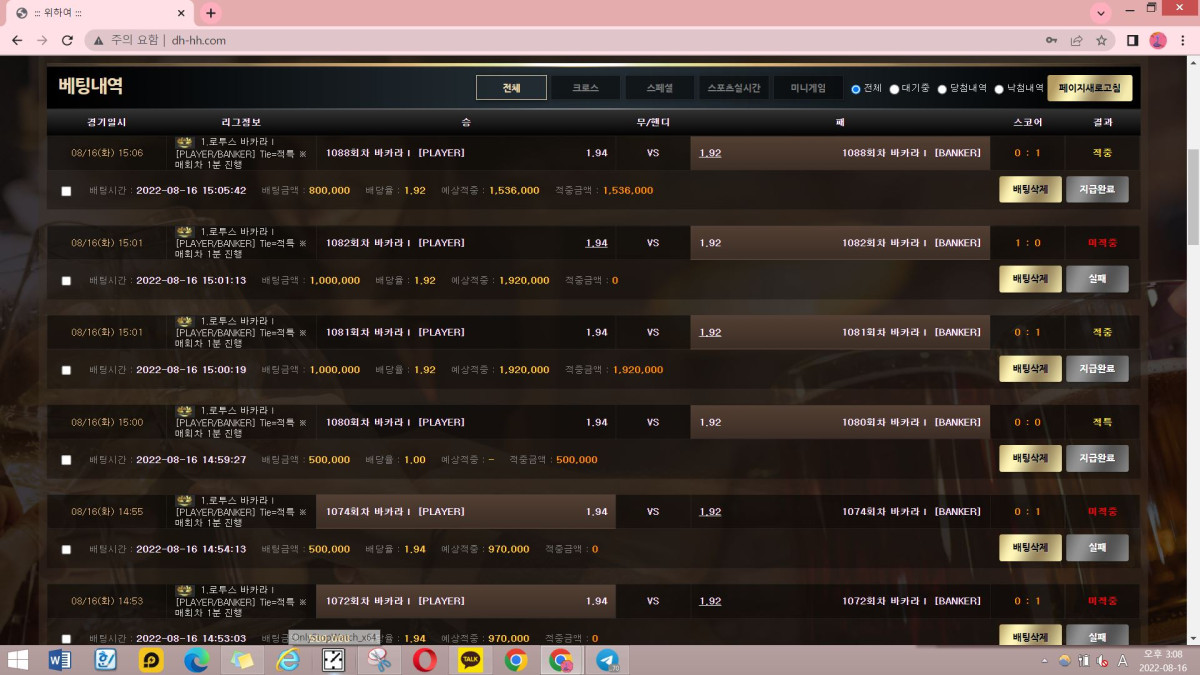
Task: Open KakaoTalk from the taskbar
Action: 470,660
